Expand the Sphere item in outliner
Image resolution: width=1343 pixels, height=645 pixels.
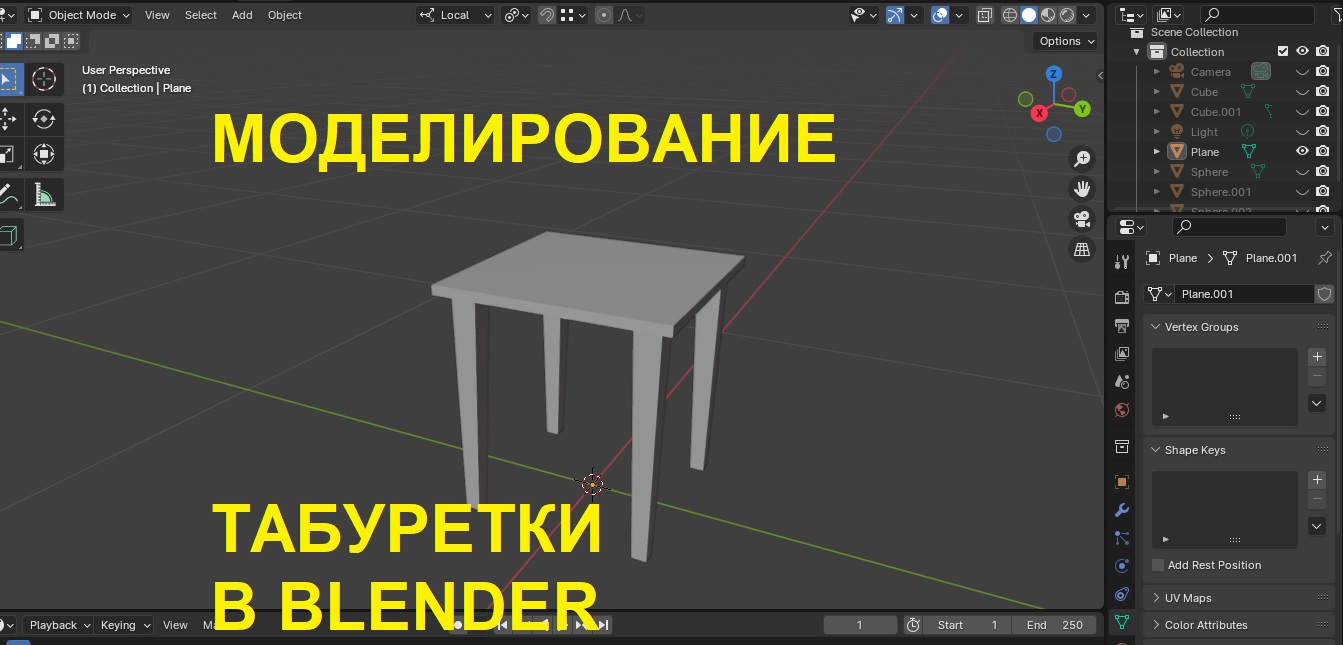click(x=1157, y=172)
